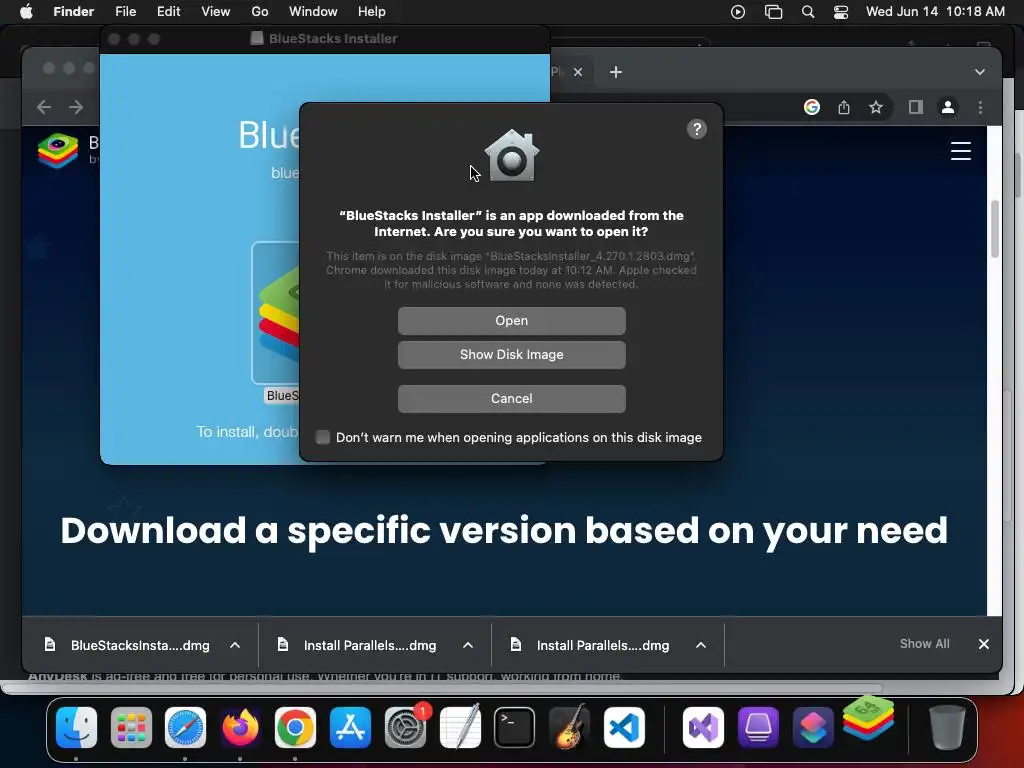
Task: Go back in Chrome
Action: pos(44,106)
